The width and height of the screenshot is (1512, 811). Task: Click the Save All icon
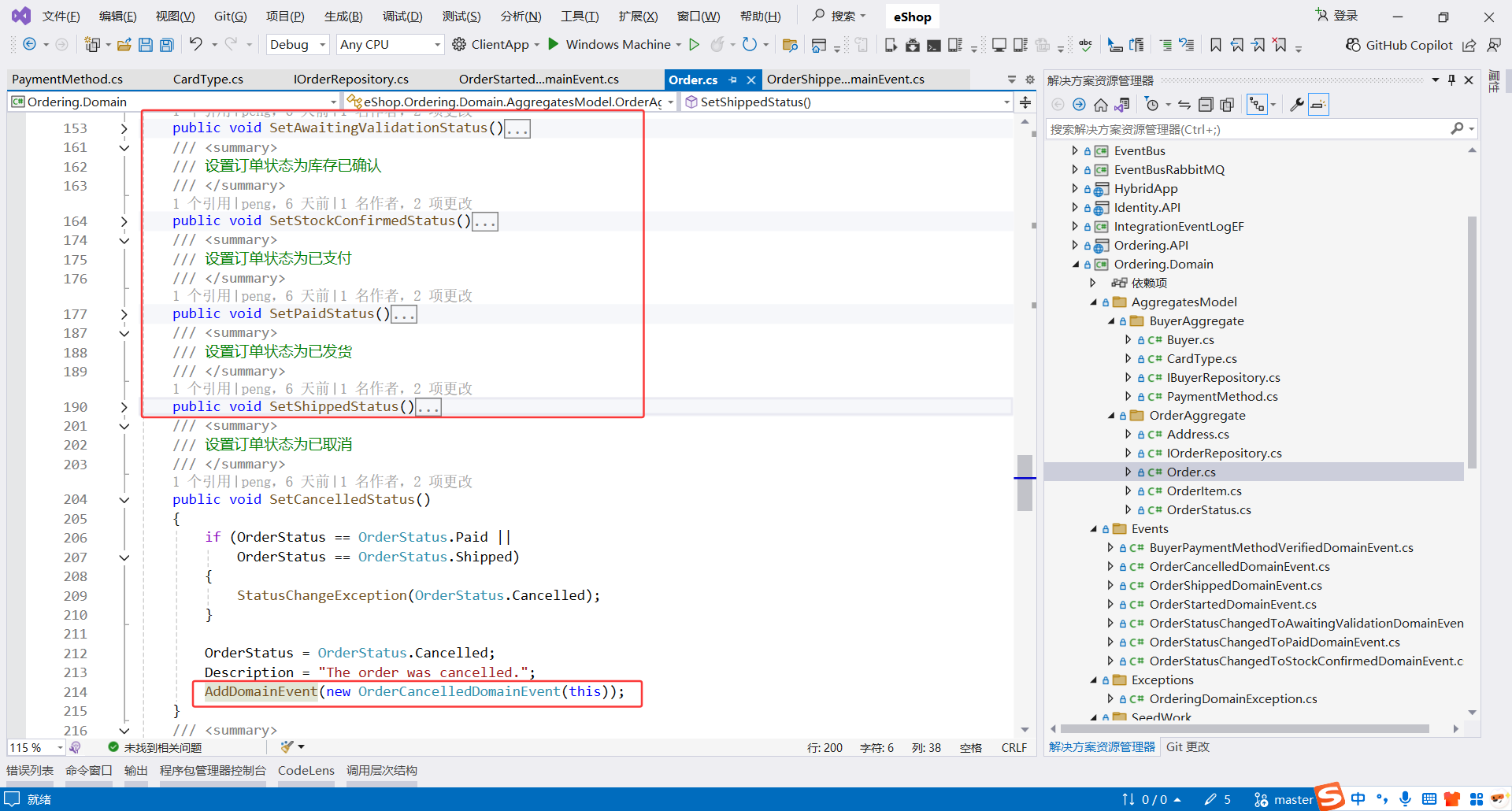(x=167, y=45)
